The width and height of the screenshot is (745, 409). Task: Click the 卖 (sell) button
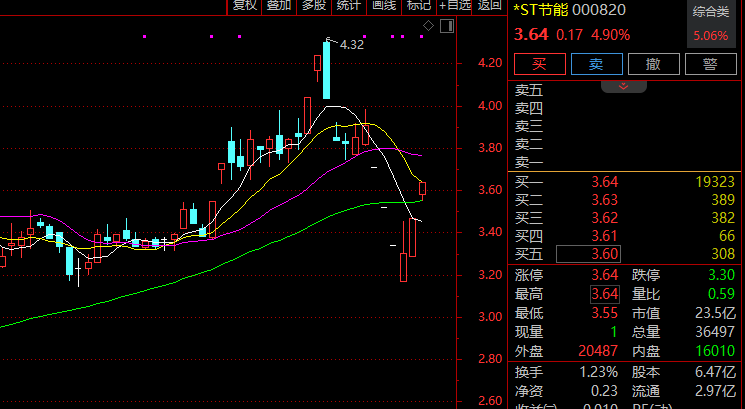click(596, 64)
